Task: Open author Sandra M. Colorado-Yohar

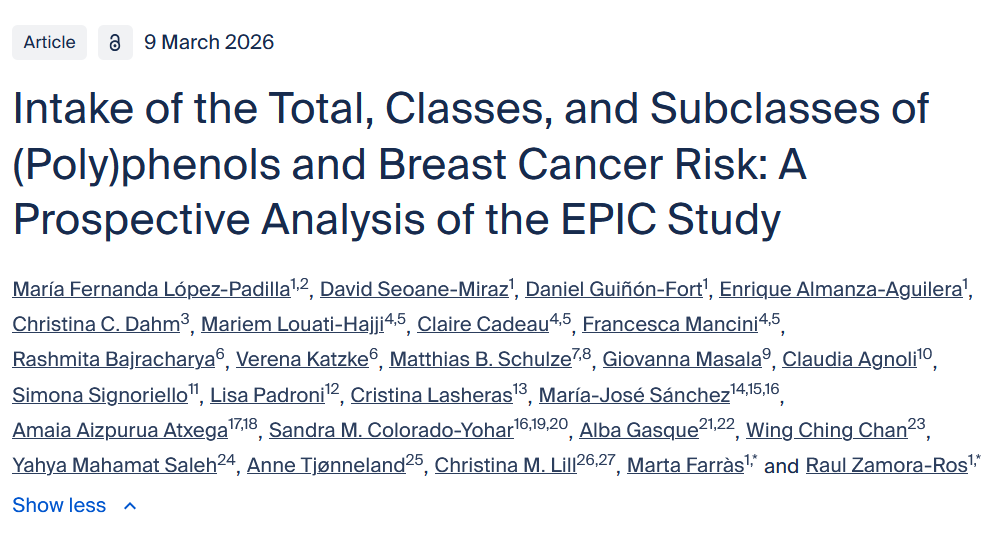Action: coord(391,431)
